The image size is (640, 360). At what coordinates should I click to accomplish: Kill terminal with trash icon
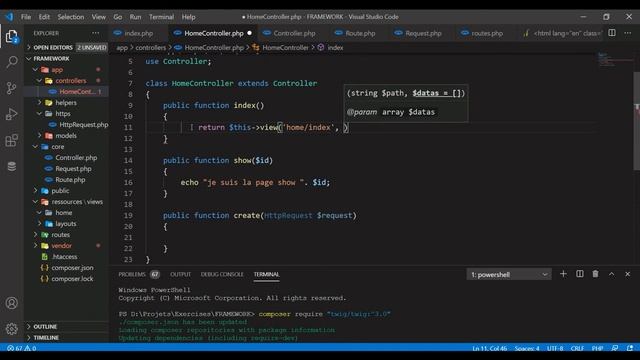pyautogui.click(x=596, y=274)
